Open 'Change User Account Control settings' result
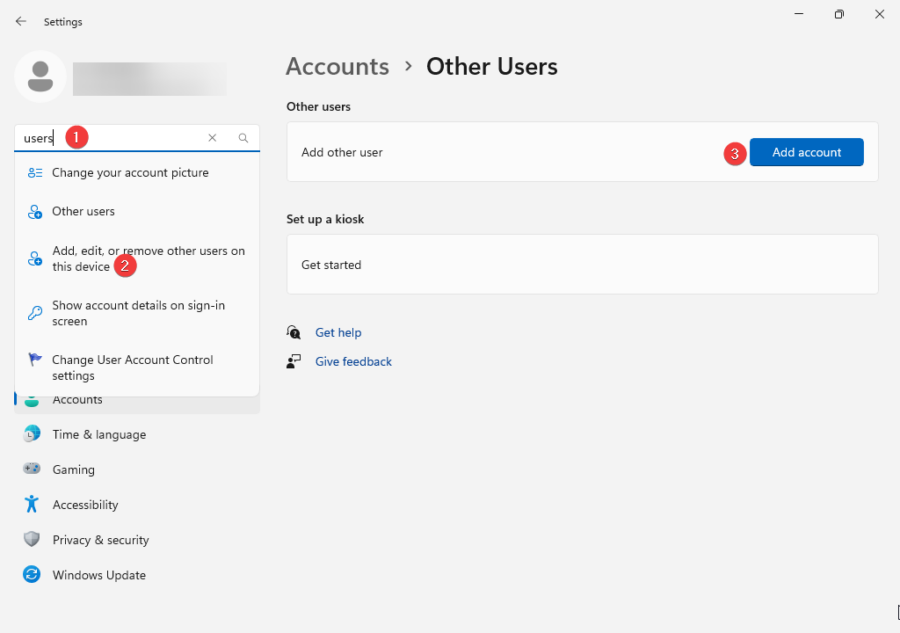The image size is (900, 633). (132, 368)
